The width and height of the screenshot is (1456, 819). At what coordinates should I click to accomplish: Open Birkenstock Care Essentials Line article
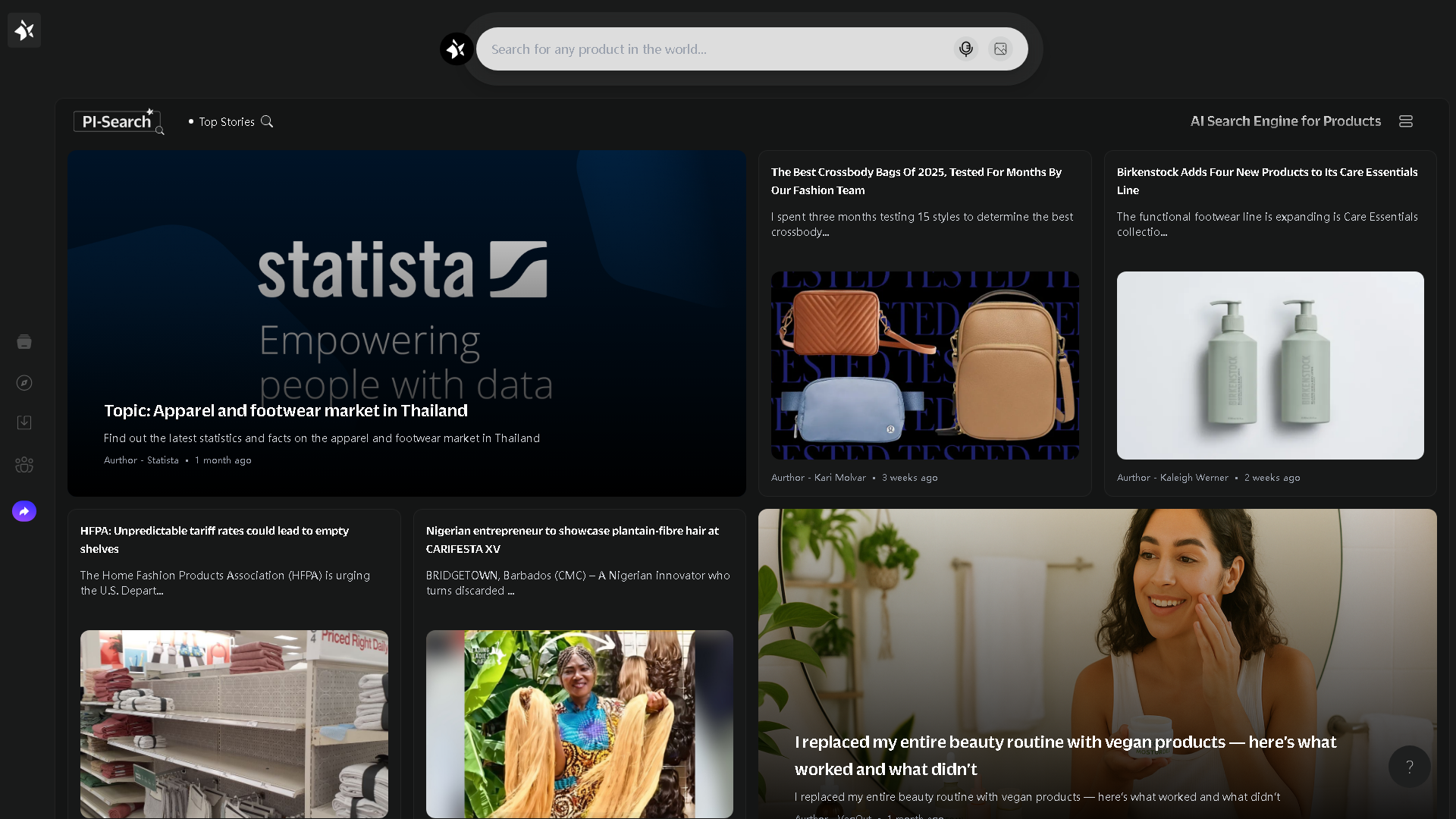coord(1266,181)
